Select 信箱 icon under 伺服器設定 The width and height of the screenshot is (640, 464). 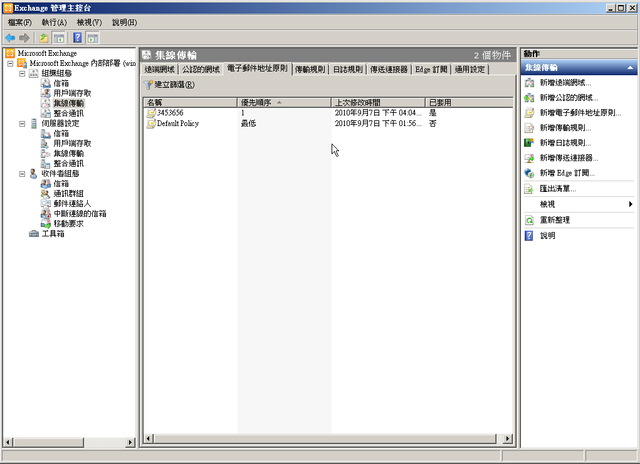[46, 133]
